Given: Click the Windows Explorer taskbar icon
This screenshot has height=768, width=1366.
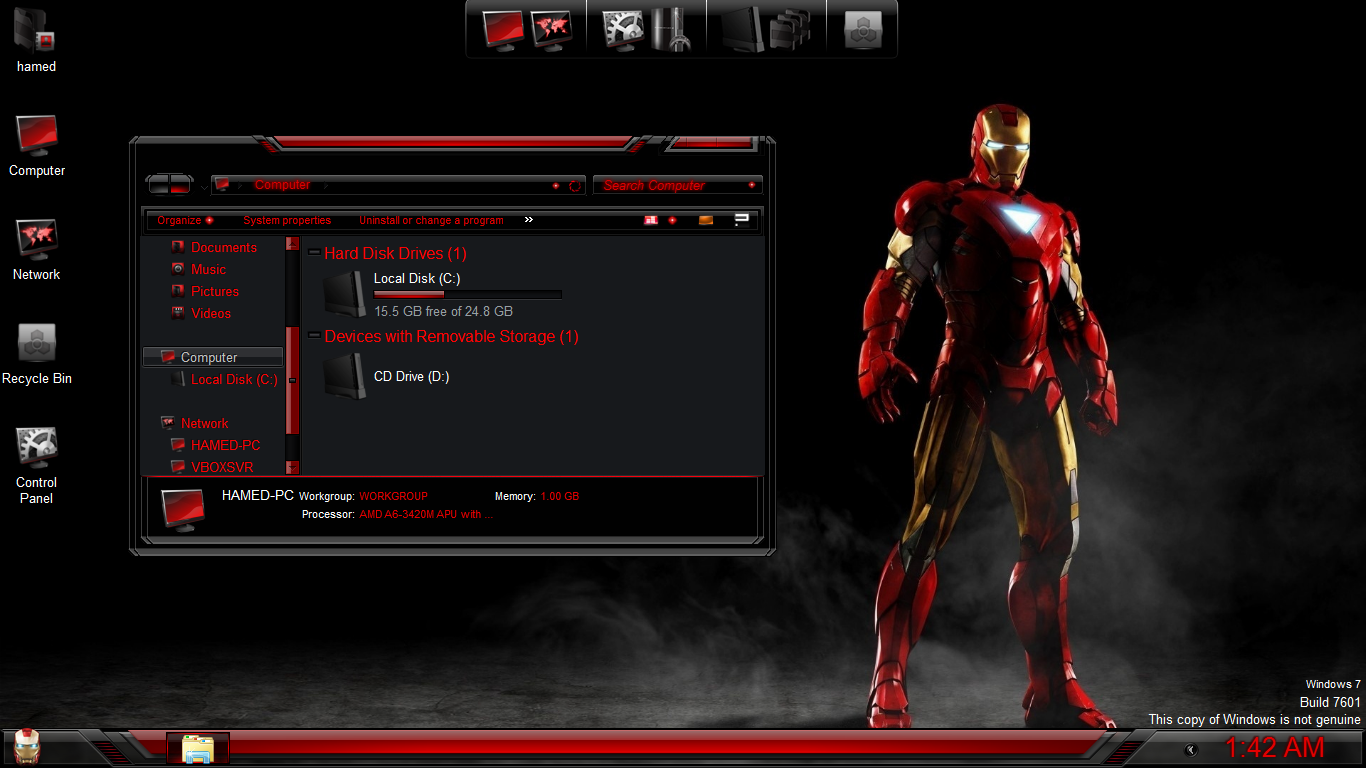Looking at the screenshot, I should [x=198, y=749].
